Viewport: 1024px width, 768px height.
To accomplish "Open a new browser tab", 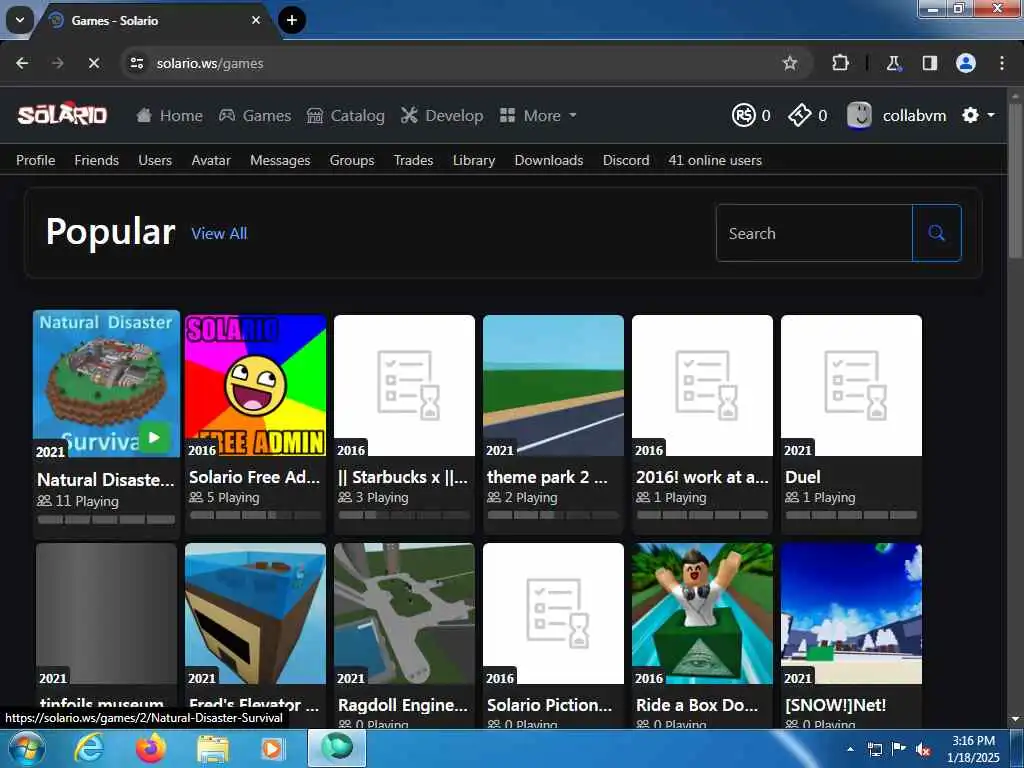I will (x=292, y=20).
